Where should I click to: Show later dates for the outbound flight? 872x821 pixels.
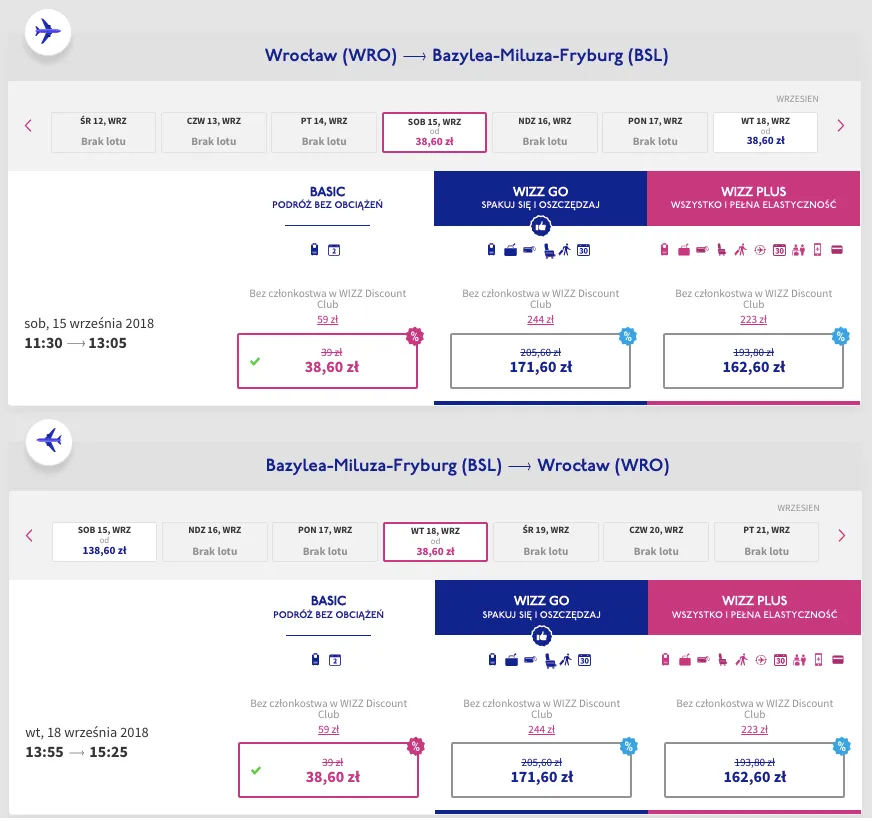[840, 126]
